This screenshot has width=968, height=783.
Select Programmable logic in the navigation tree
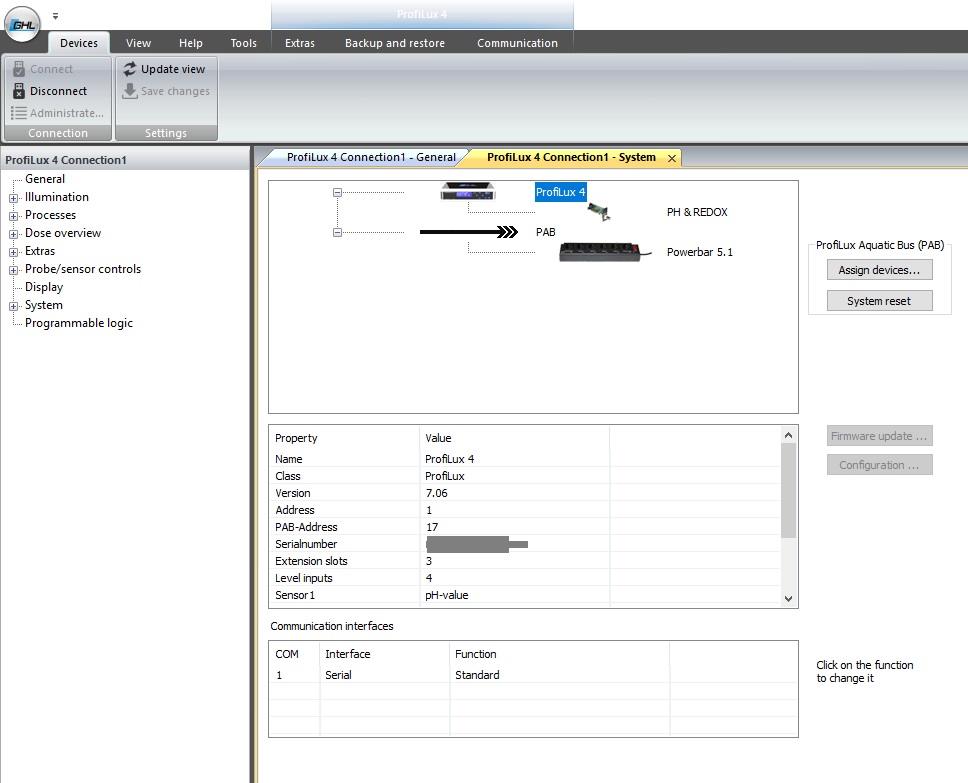[x=78, y=323]
